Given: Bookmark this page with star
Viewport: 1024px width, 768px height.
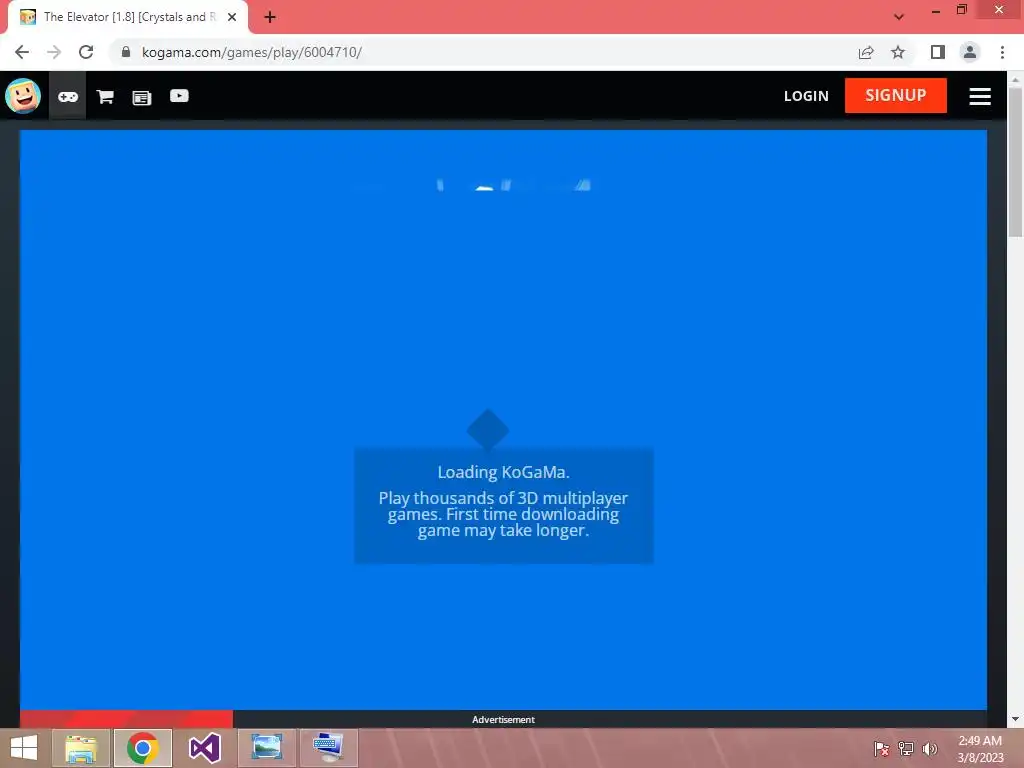Looking at the screenshot, I should point(898,52).
